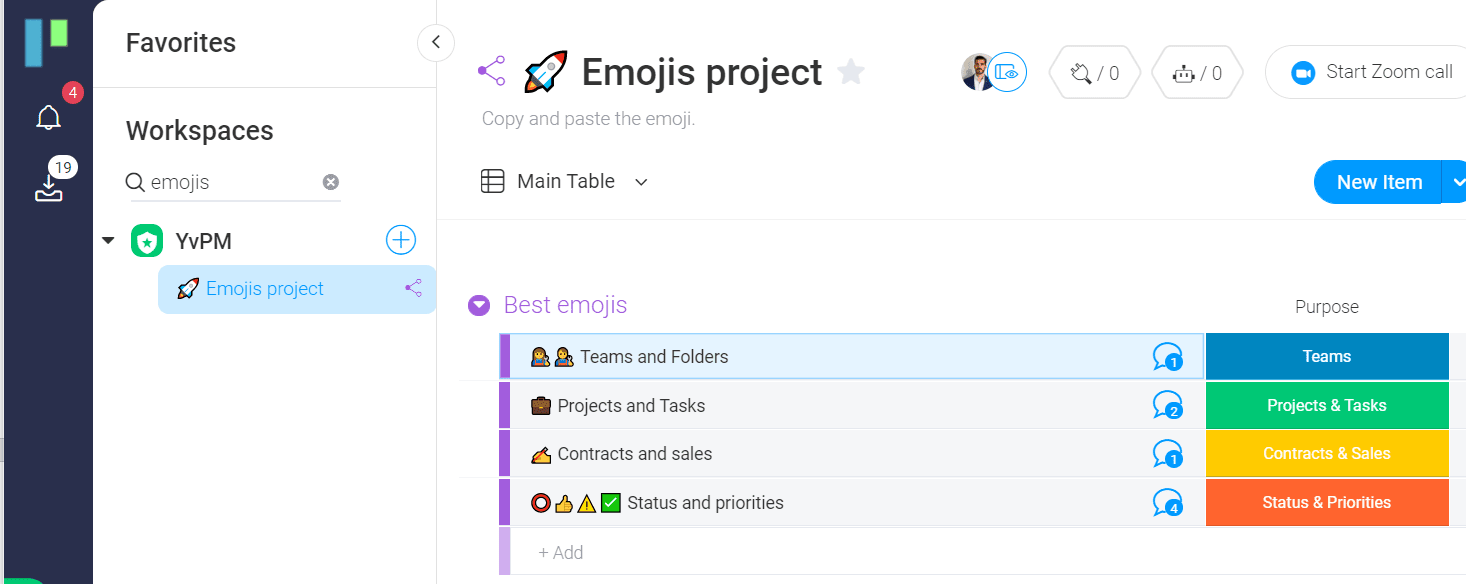Click the New Item button
Image resolution: width=1466 pixels, height=584 pixels.
click(1379, 181)
